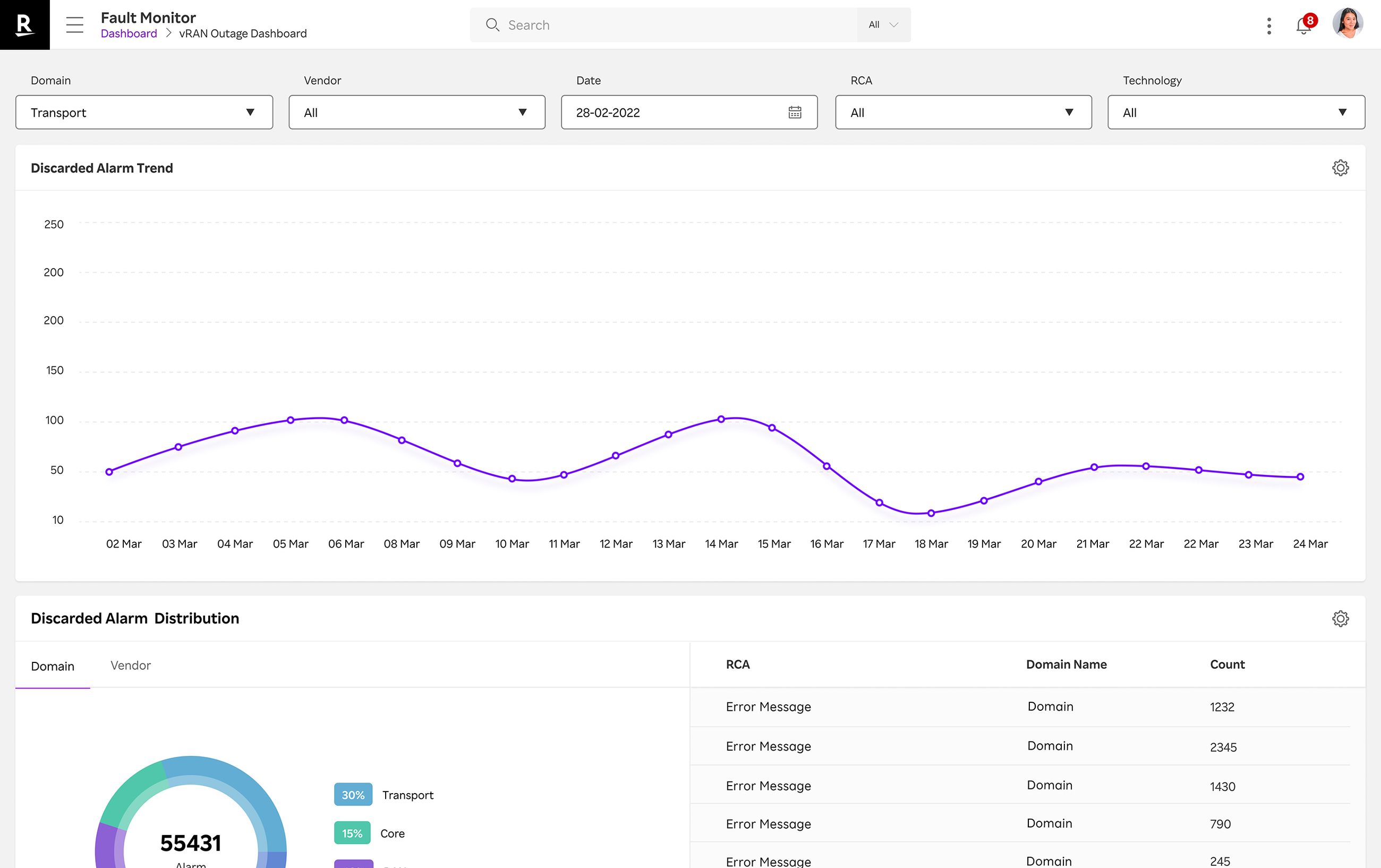Sort by the Domain Name column header
The image size is (1381, 868).
click(x=1066, y=665)
